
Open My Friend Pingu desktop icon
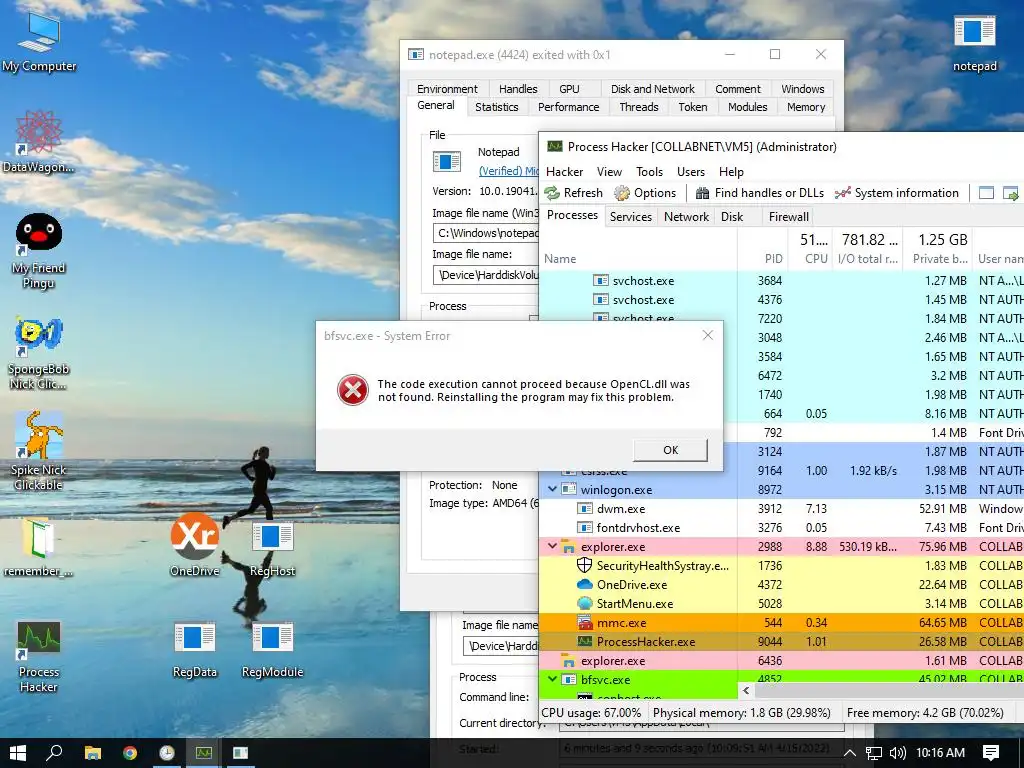39,251
